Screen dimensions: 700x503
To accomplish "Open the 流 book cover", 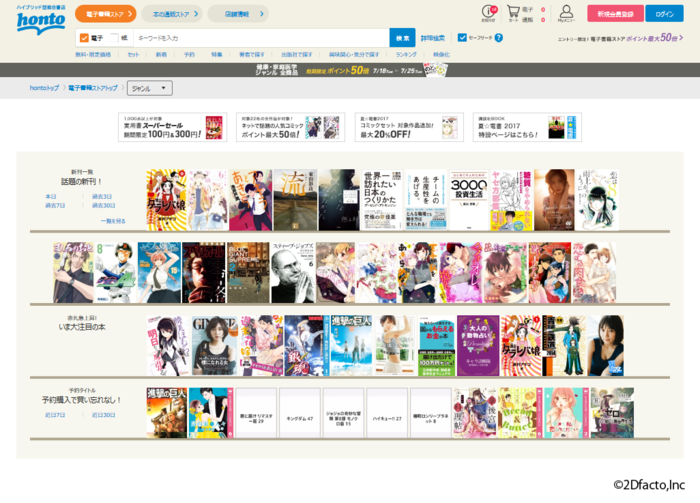I will tap(295, 200).
